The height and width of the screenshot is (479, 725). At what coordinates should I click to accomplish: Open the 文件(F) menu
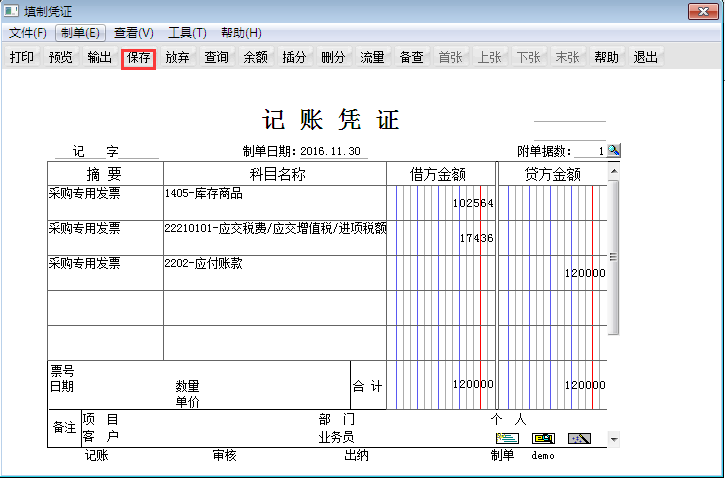[28, 33]
